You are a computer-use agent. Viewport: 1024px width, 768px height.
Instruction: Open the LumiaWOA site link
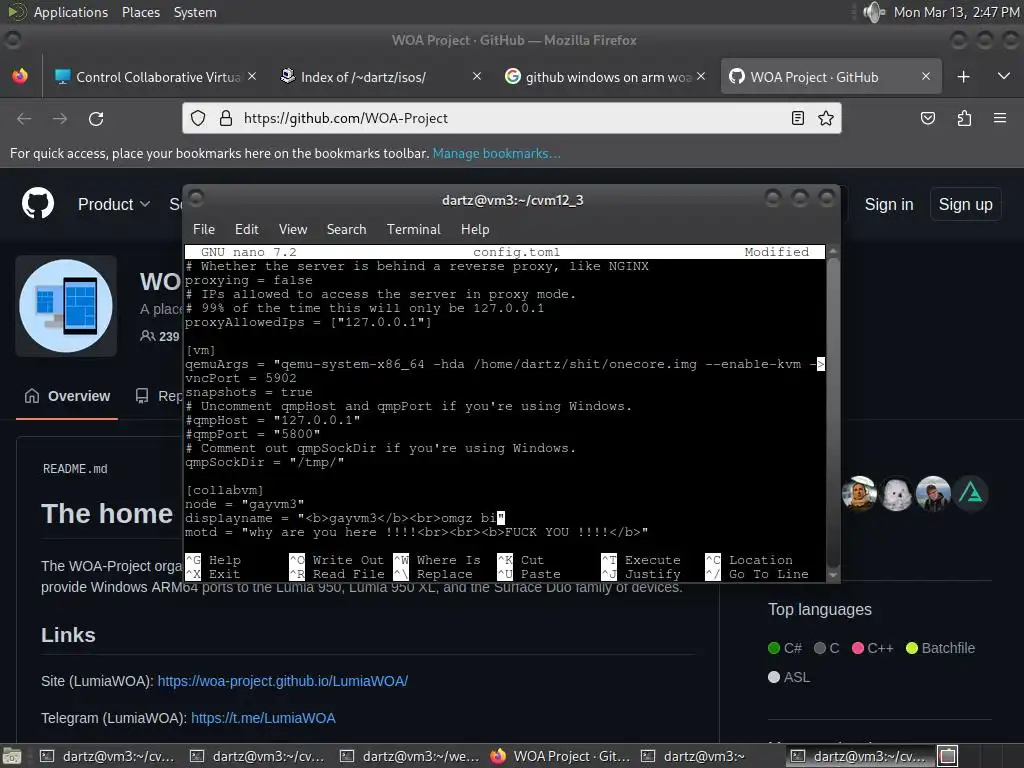[x=283, y=680]
